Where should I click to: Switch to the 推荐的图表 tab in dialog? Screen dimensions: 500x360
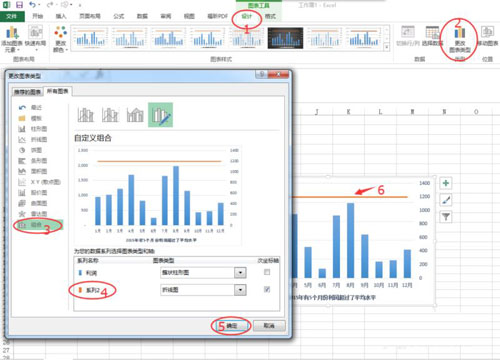click(27, 92)
